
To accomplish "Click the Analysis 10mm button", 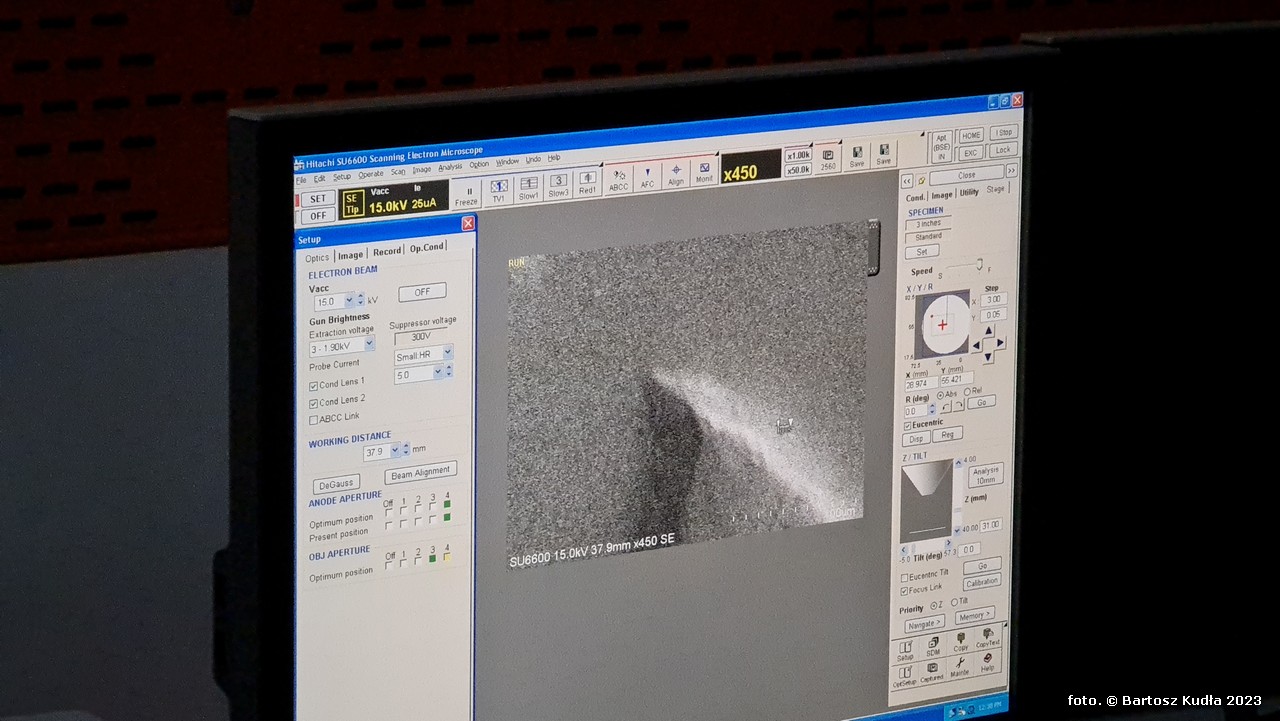I will pos(985,475).
